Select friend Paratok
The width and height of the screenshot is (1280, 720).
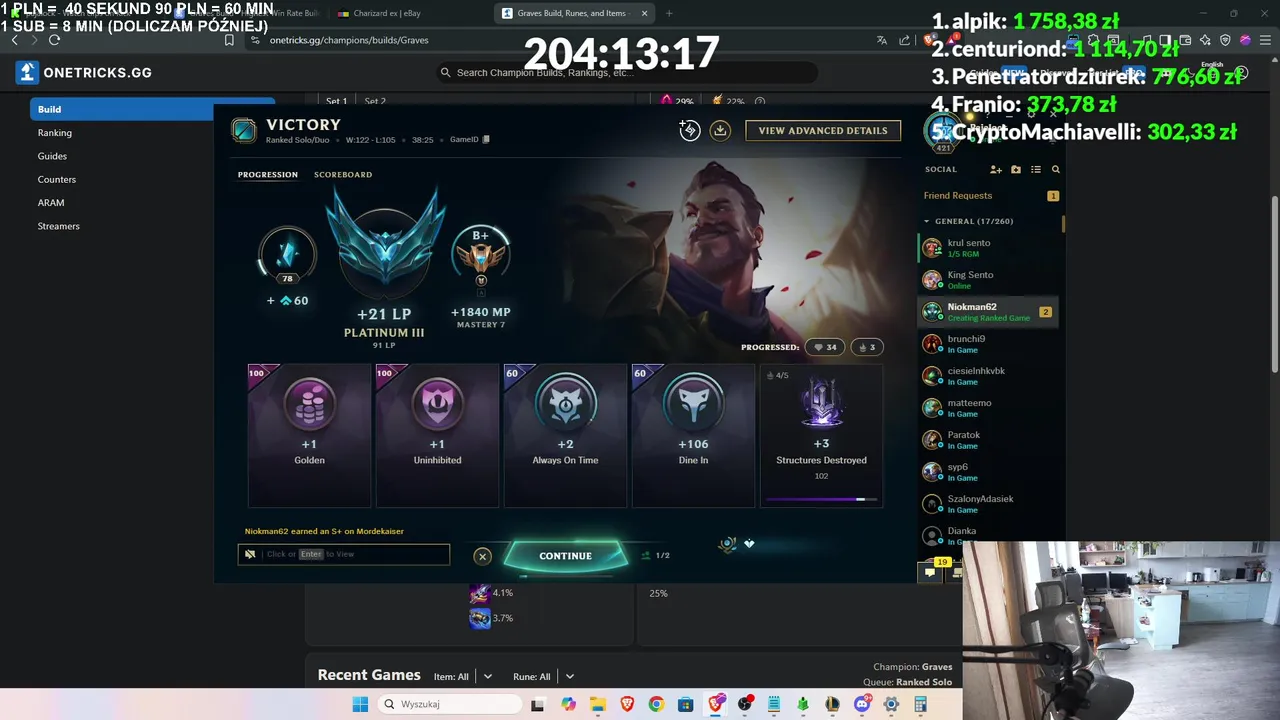tap(990, 440)
